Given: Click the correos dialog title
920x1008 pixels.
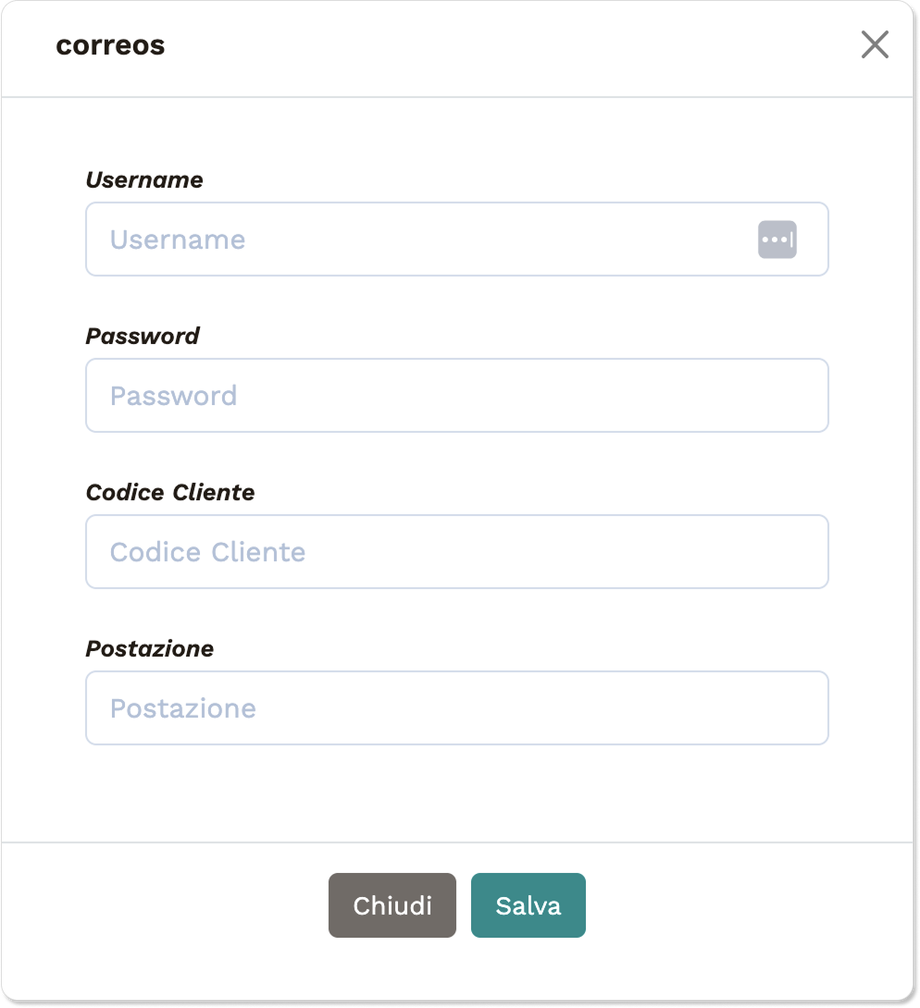Looking at the screenshot, I should pyautogui.click(x=110, y=46).
